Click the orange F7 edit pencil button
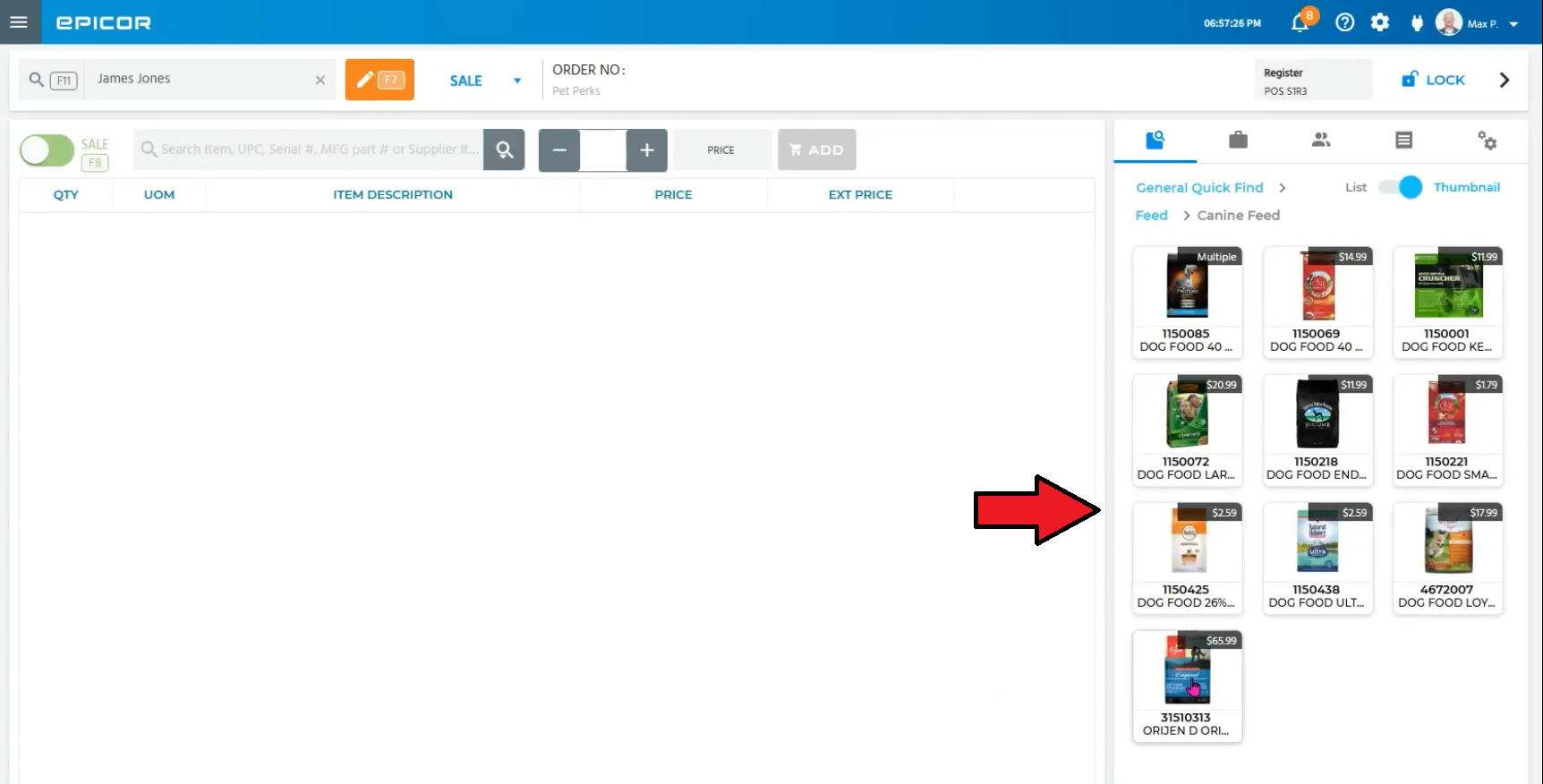The width and height of the screenshot is (1543, 784). (379, 80)
